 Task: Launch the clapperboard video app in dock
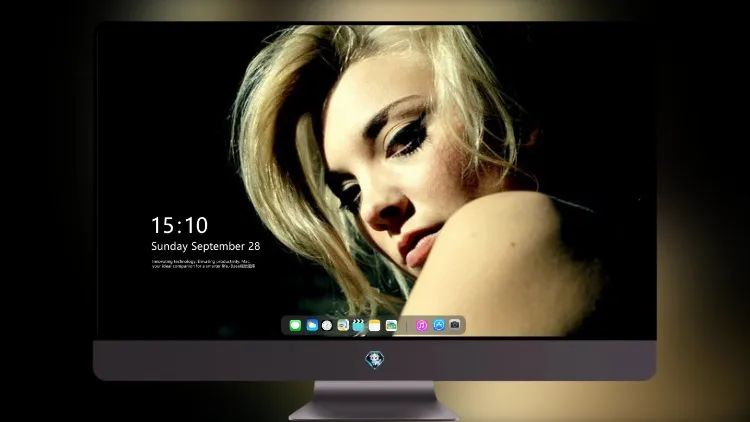point(358,325)
